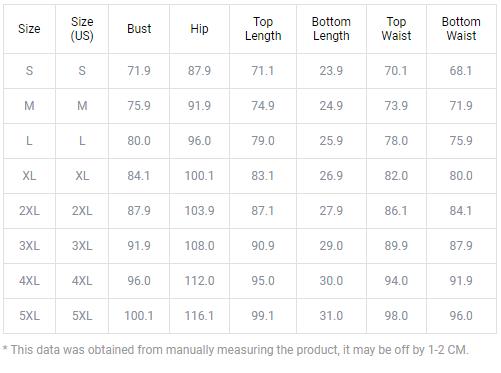501x373 pixels.
Task: Select the M size row label
Action: [x=29, y=106]
